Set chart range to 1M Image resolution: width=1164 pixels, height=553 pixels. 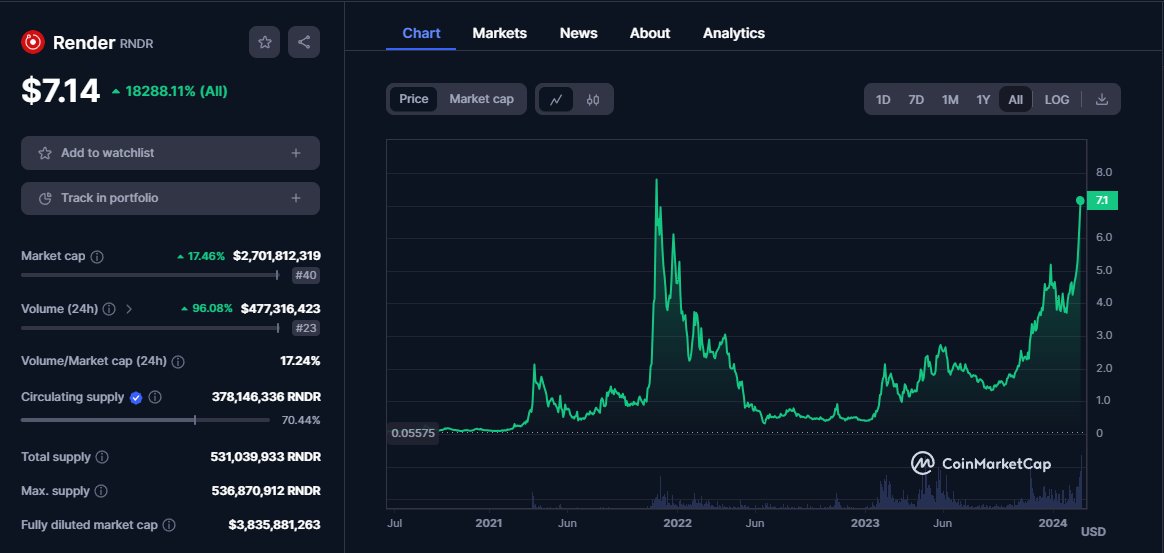click(x=950, y=99)
